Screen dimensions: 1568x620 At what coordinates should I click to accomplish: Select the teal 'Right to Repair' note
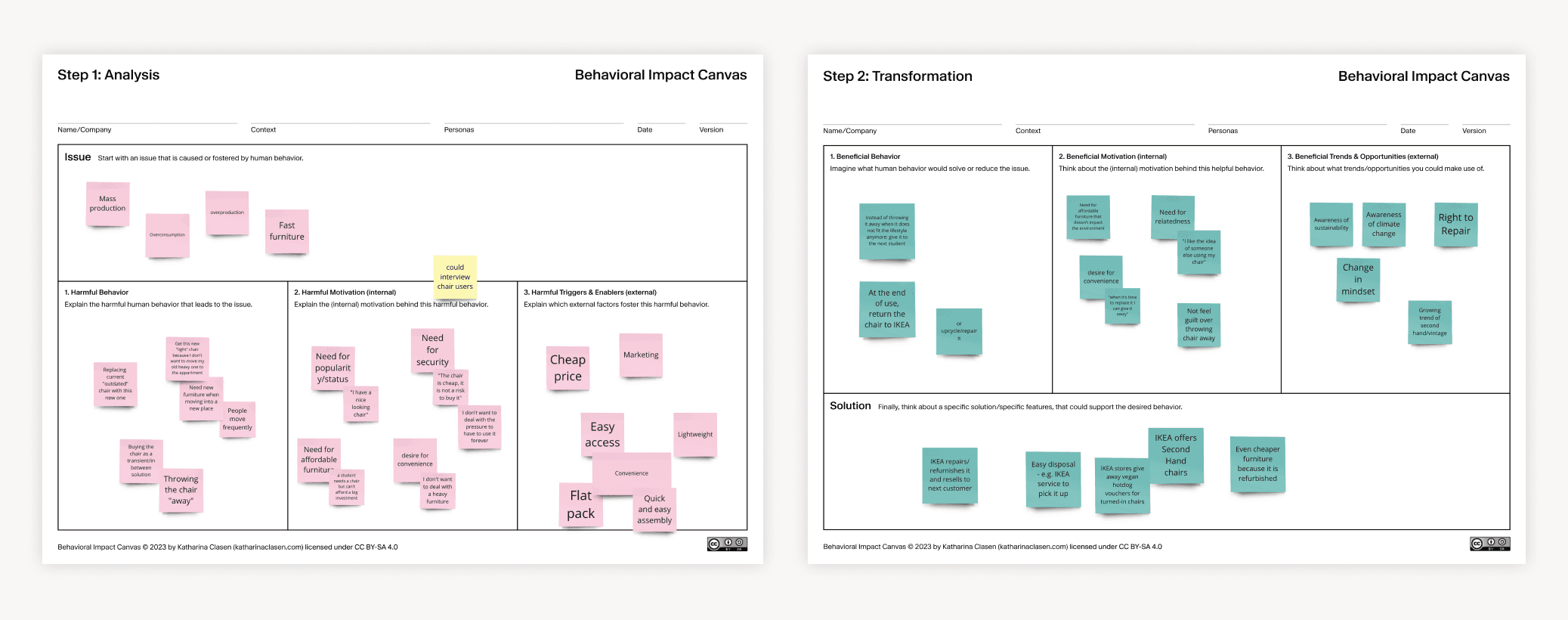(1455, 225)
